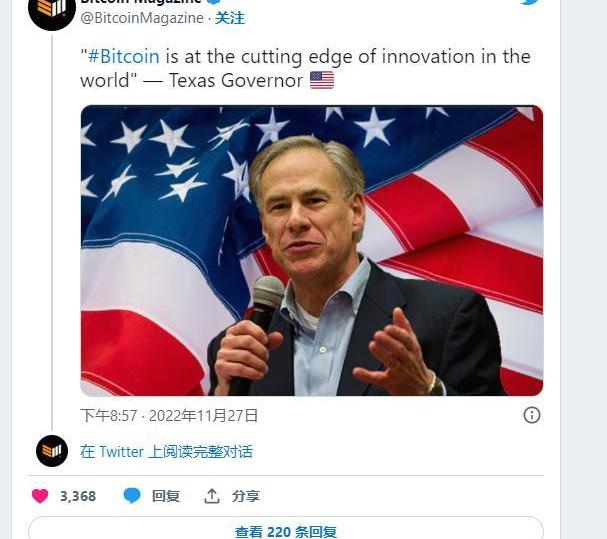This screenshot has width=607, height=539.
Task: Click the tweet timestamp 下午8:57 · 2022年11月27日
Action: click(169, 415)
